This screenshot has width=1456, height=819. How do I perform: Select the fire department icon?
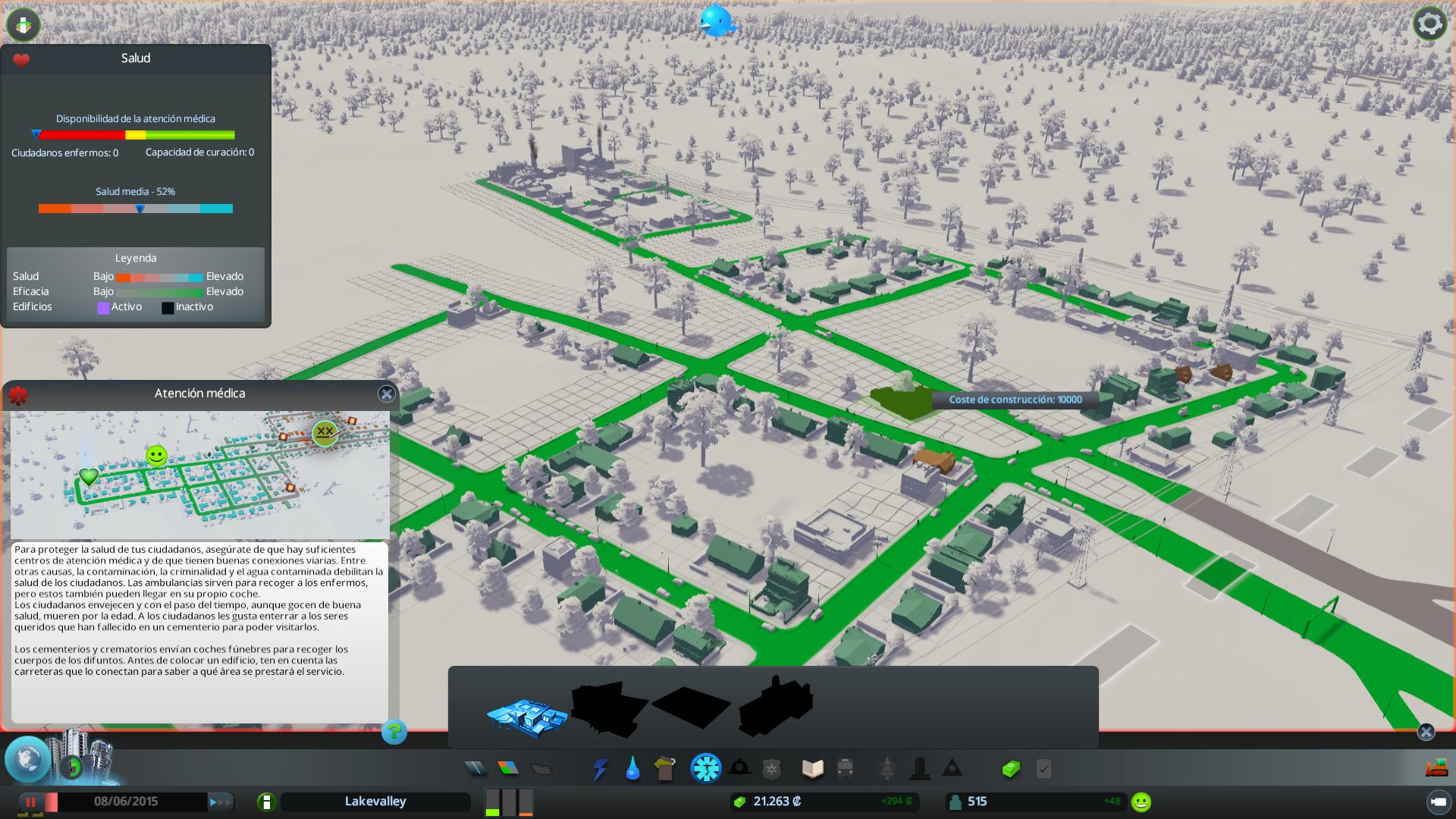click(x=738, y=767)
